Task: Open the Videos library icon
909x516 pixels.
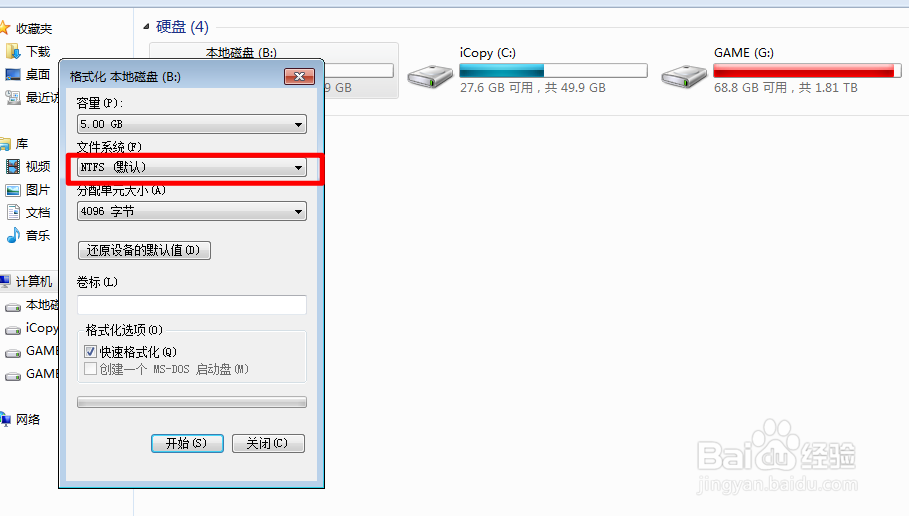Action: pyautogui.click(x=13, y=166)
